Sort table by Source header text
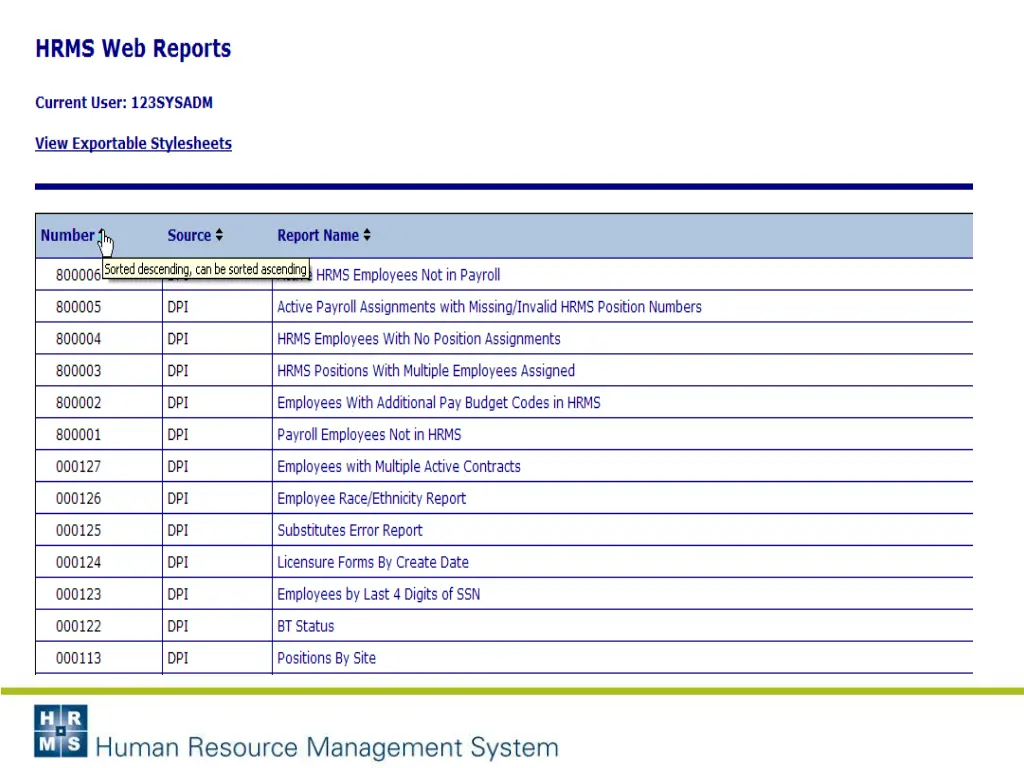This screenshot has width=1024, height=768. pyautogui.click(x=189, y=235)
